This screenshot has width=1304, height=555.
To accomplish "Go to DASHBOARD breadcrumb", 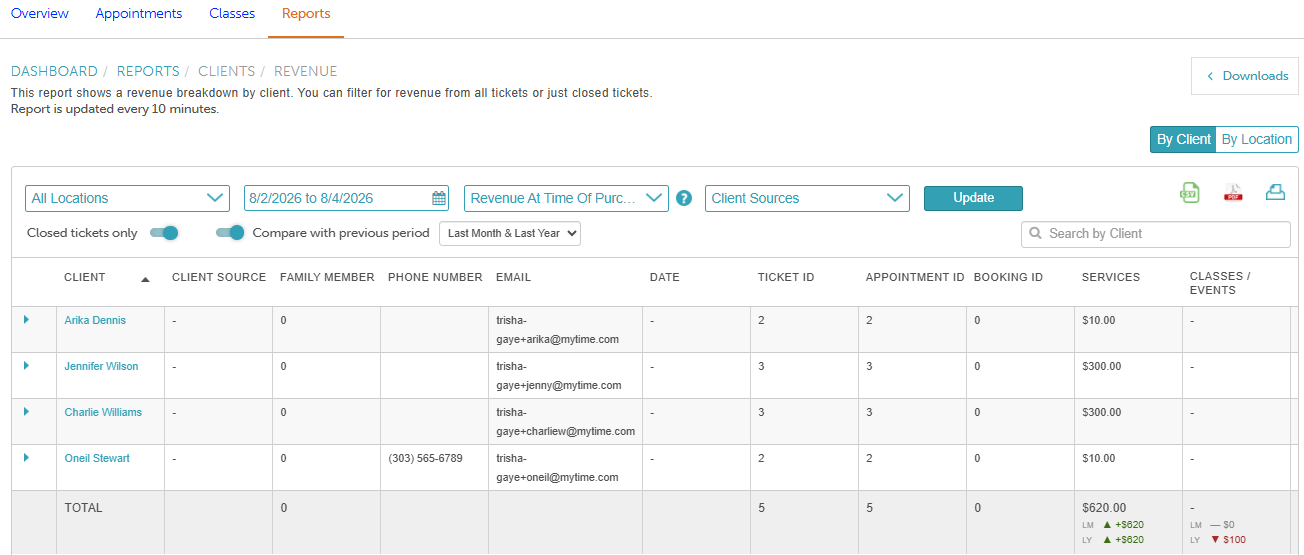I will coord(54,71).
